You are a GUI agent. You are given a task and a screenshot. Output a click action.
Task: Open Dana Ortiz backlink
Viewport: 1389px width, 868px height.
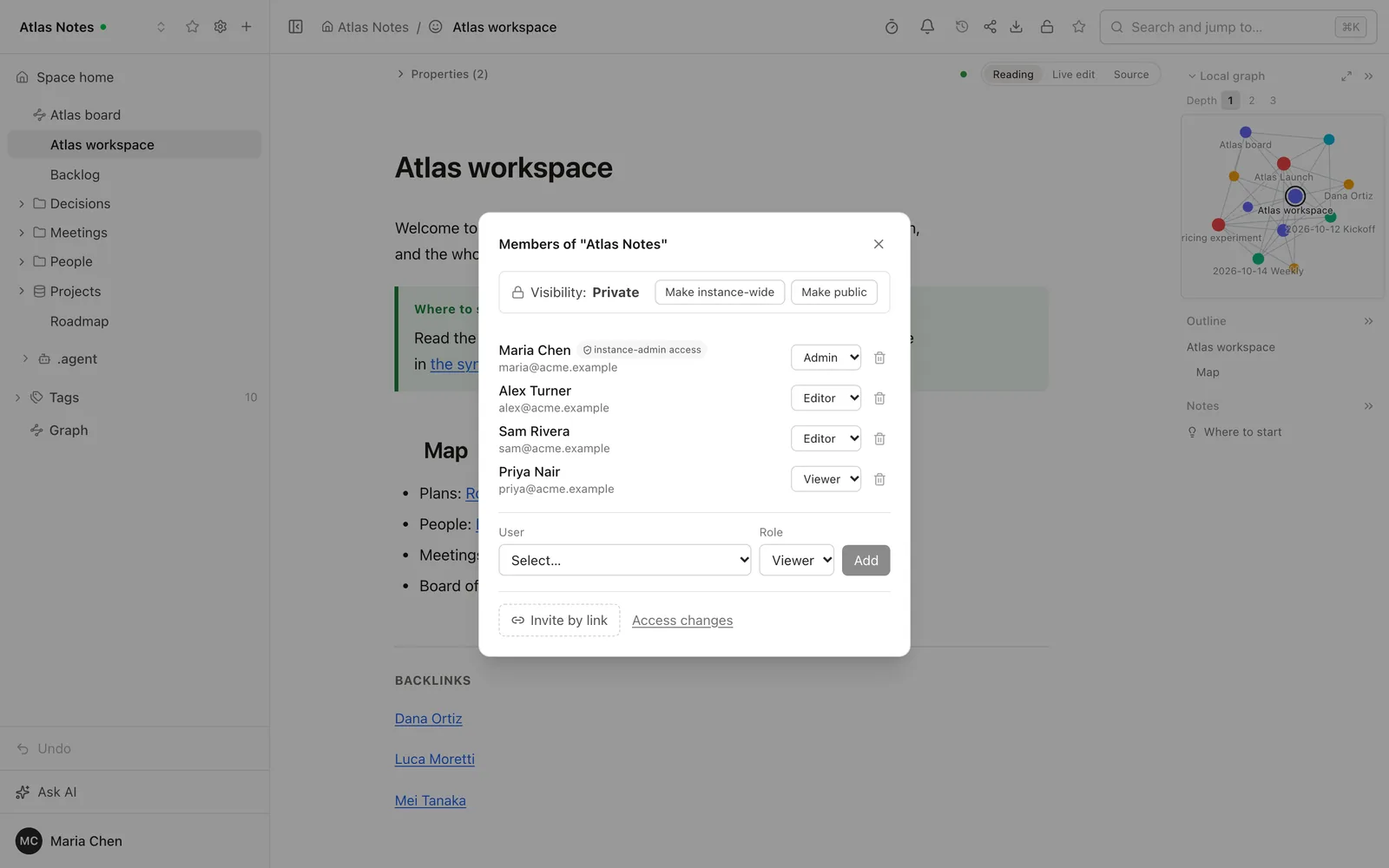[429, 719]
